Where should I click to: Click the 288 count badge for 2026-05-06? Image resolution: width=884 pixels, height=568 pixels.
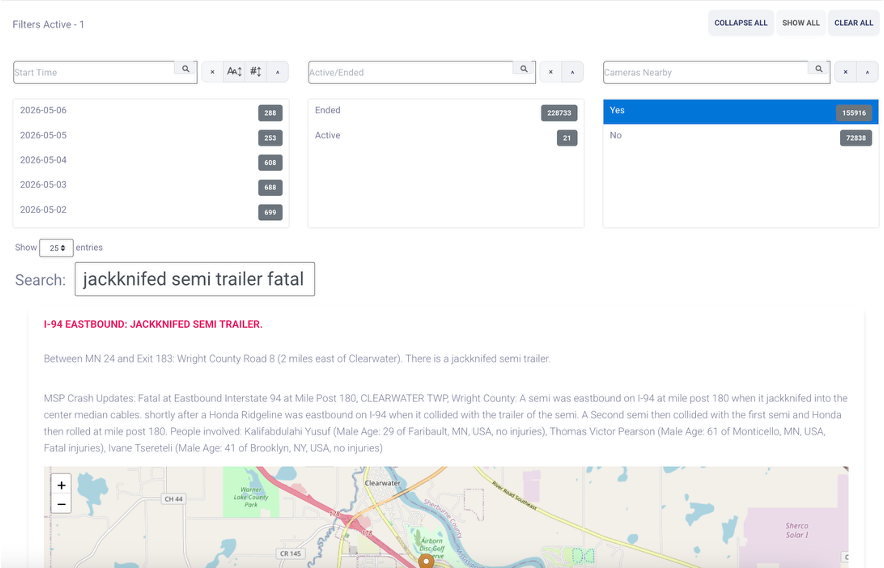coord(271,113)
